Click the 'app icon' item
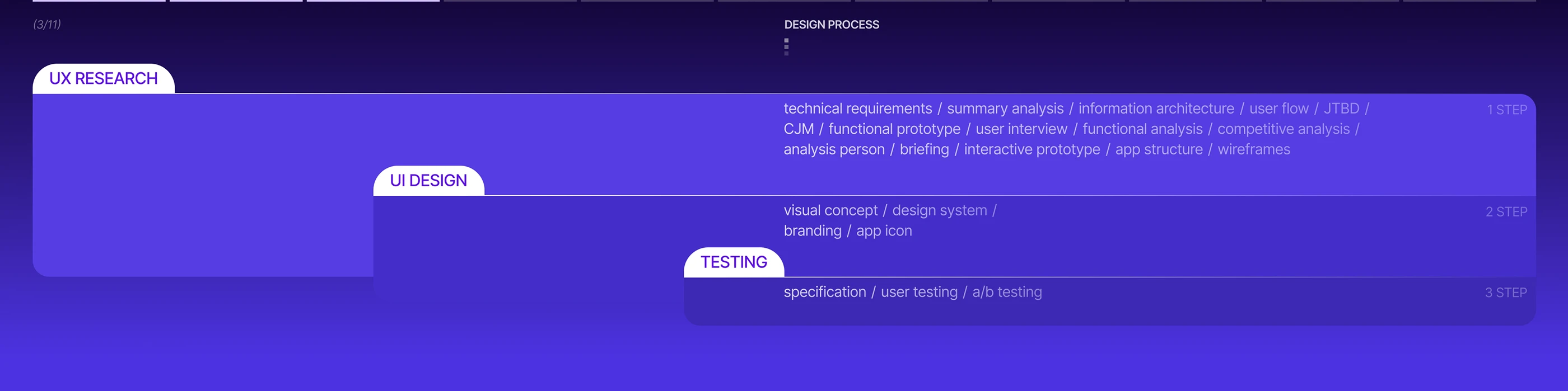Viewport: 1568px width, 391px height. pos(884,231)
